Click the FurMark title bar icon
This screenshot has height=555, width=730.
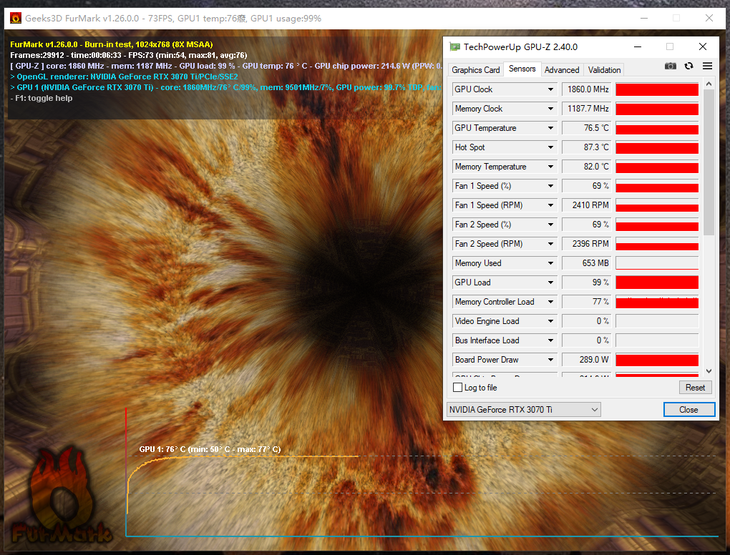click(15, 18)
